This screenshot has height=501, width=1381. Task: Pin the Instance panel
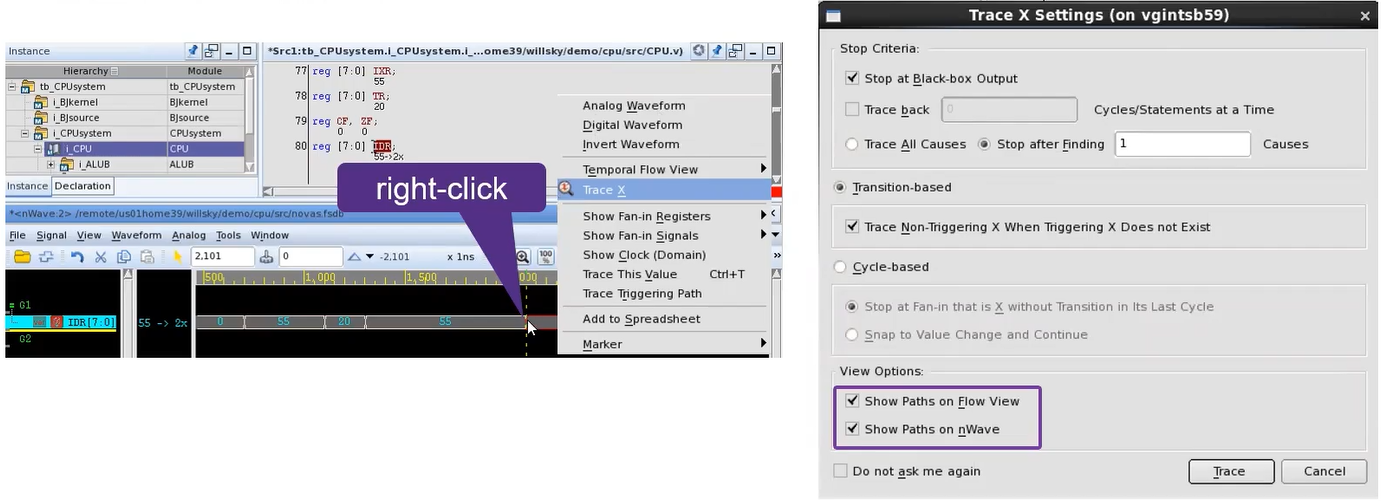click(x=194, y=51)
